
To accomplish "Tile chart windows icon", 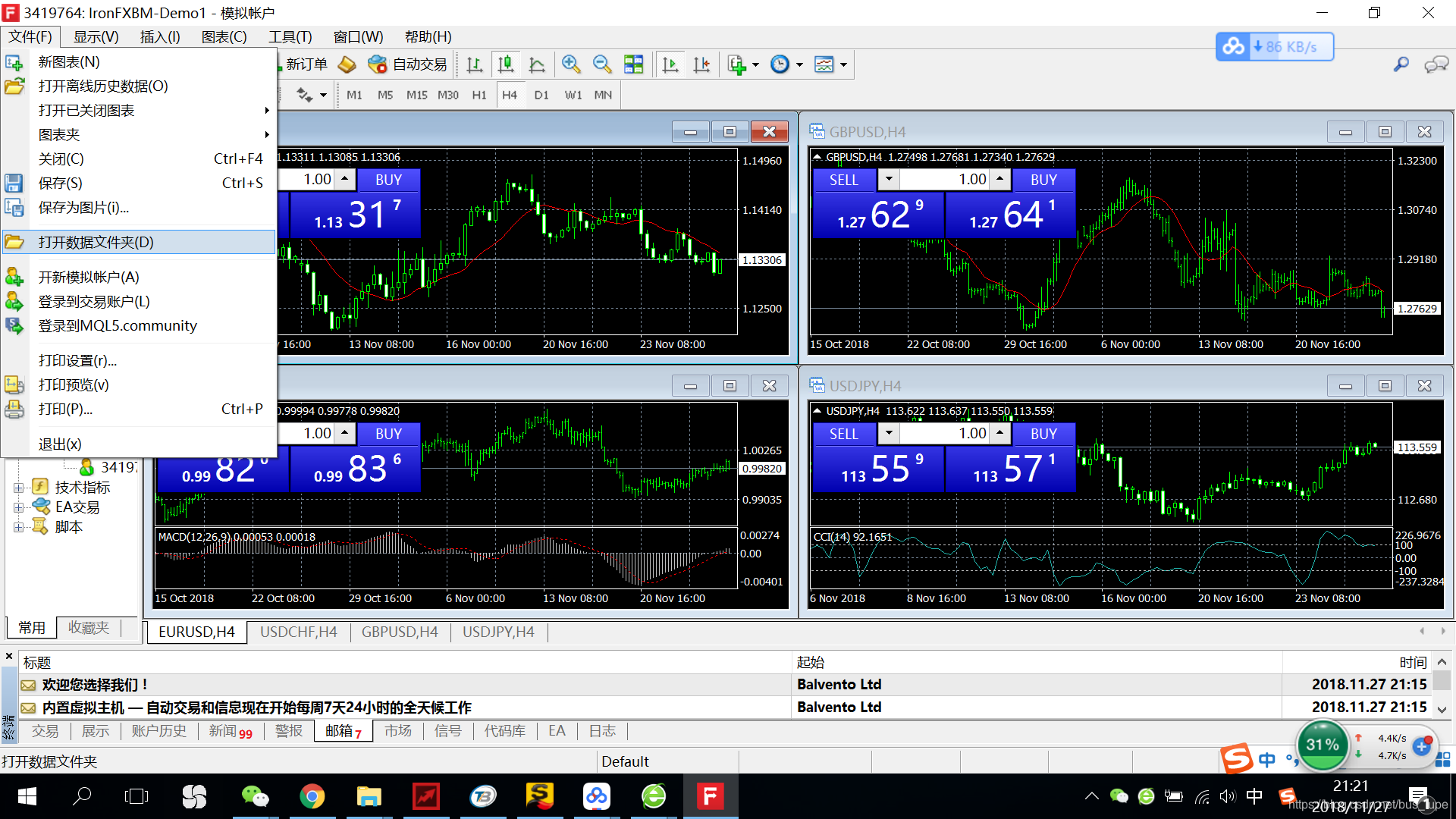I will point(633,64).
